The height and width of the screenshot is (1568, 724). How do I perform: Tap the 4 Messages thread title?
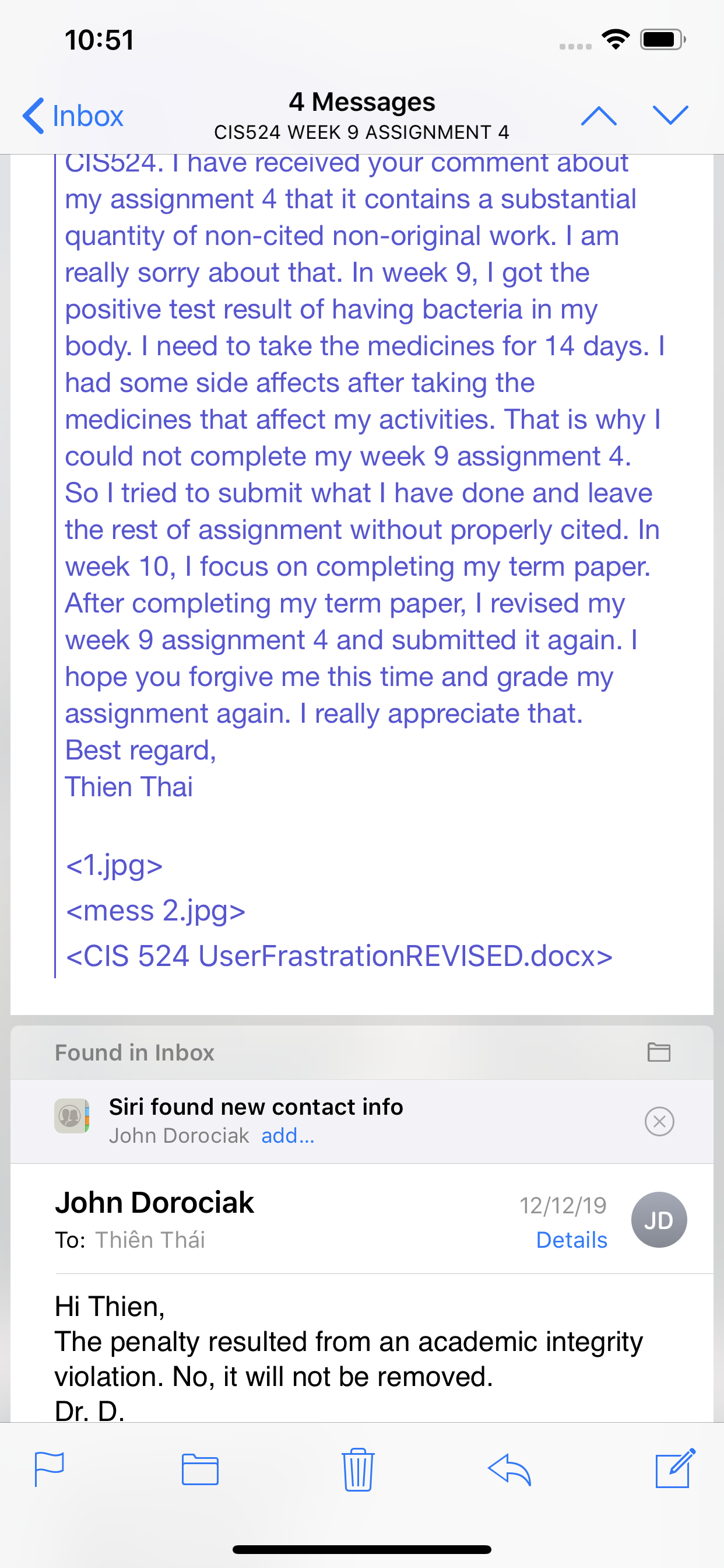click(x=362, y=101)
